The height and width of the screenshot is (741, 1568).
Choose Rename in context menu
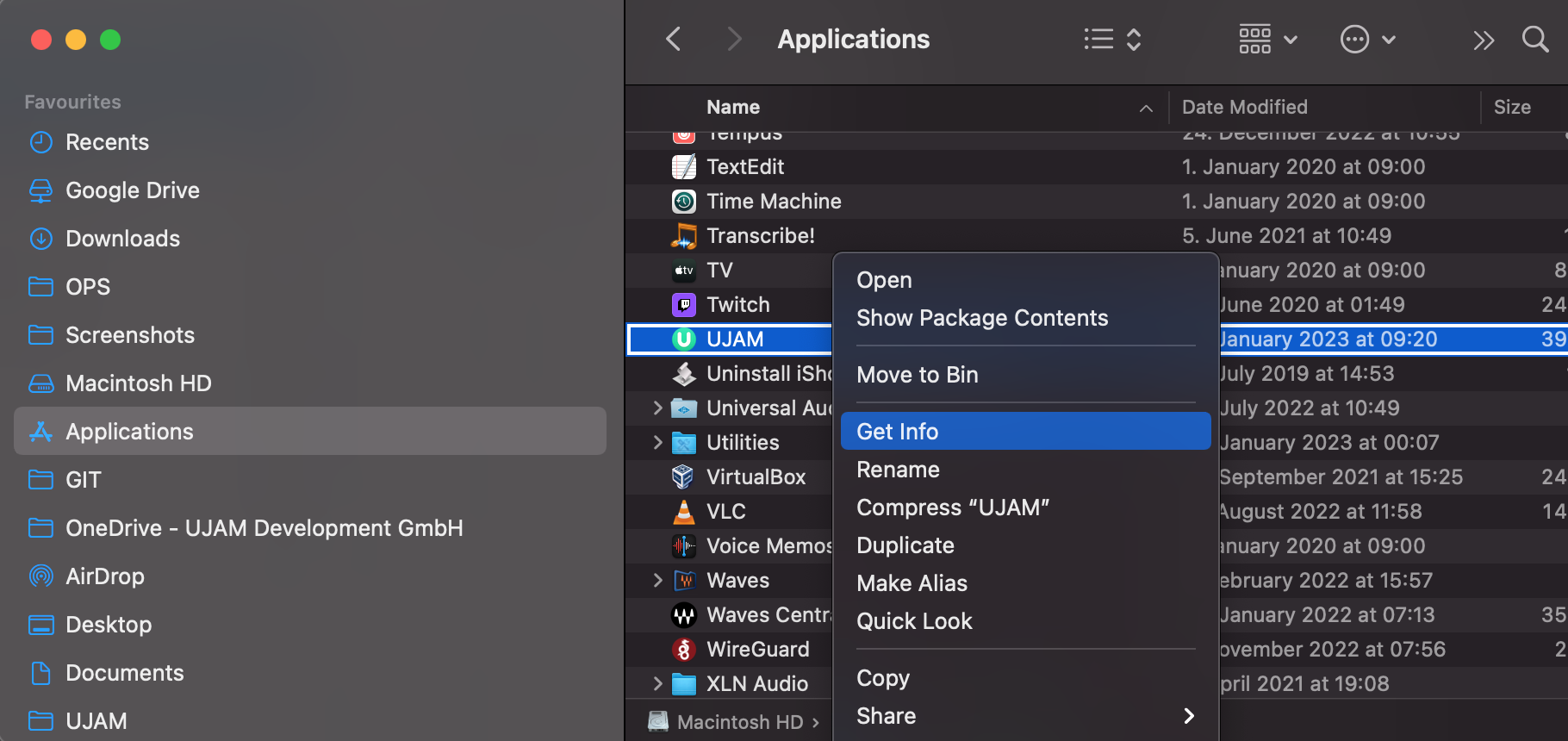pos(1025,470)
